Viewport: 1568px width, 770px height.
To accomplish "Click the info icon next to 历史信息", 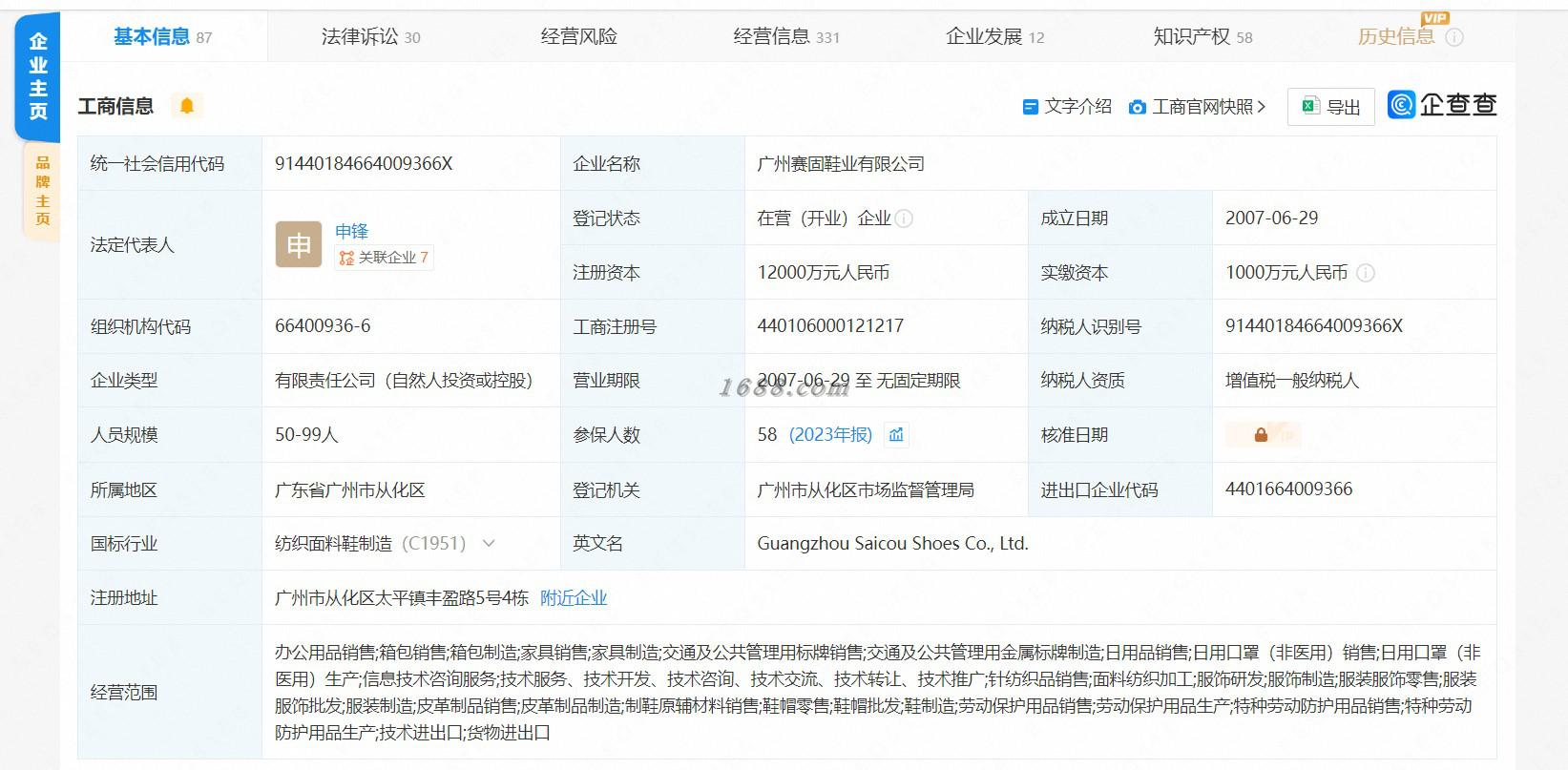I will click(1454, 37).
